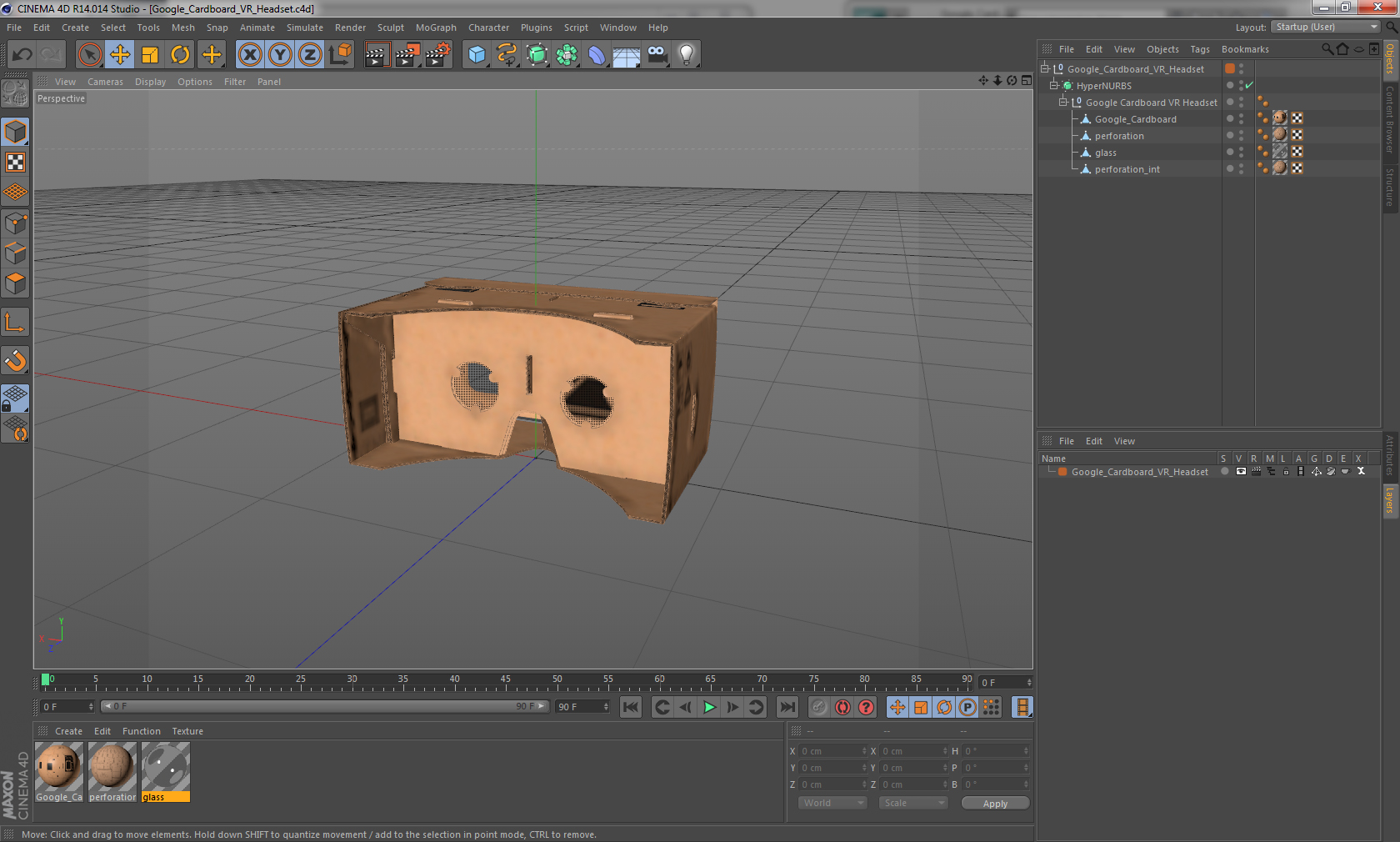Enable Texture mode in left palette
This screenshot has height=842, width=1400.
(x=15, y=162)
